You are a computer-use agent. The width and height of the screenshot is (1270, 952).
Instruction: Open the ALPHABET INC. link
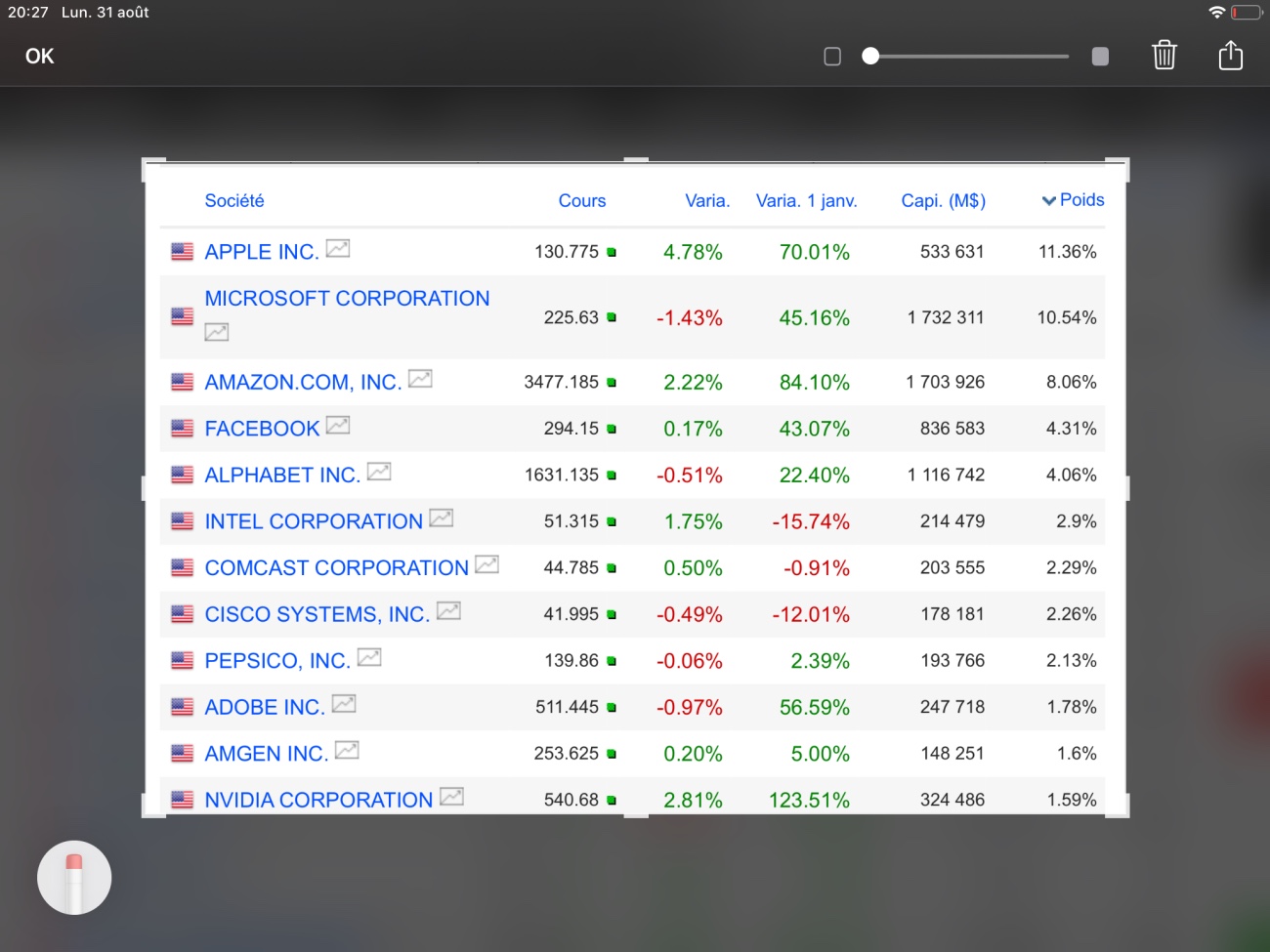tap(282, 476)
